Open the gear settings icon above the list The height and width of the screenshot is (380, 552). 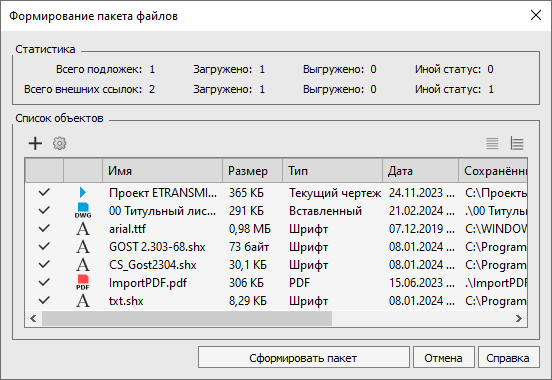59,143
